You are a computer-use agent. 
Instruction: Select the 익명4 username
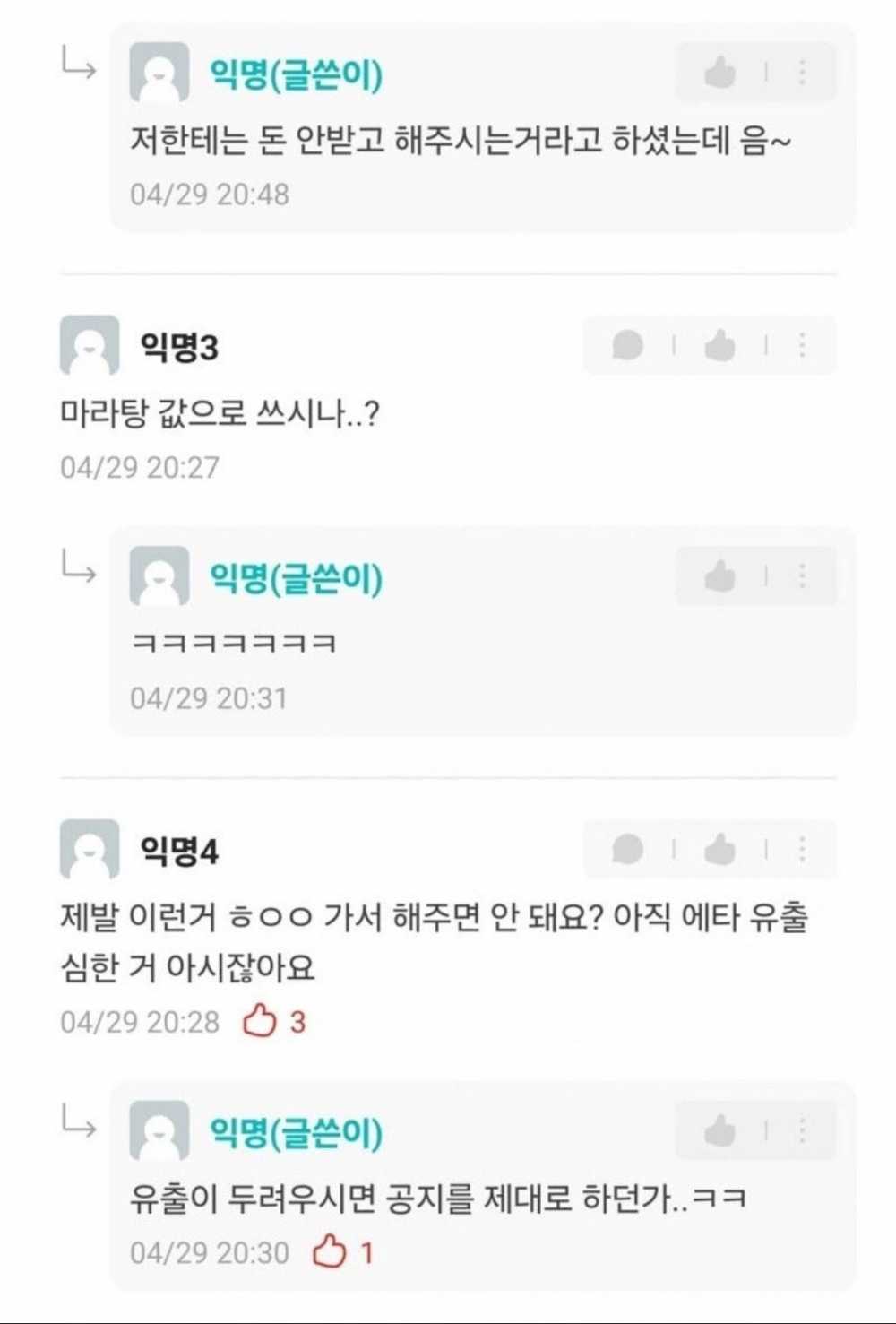(x=179, y=850)
